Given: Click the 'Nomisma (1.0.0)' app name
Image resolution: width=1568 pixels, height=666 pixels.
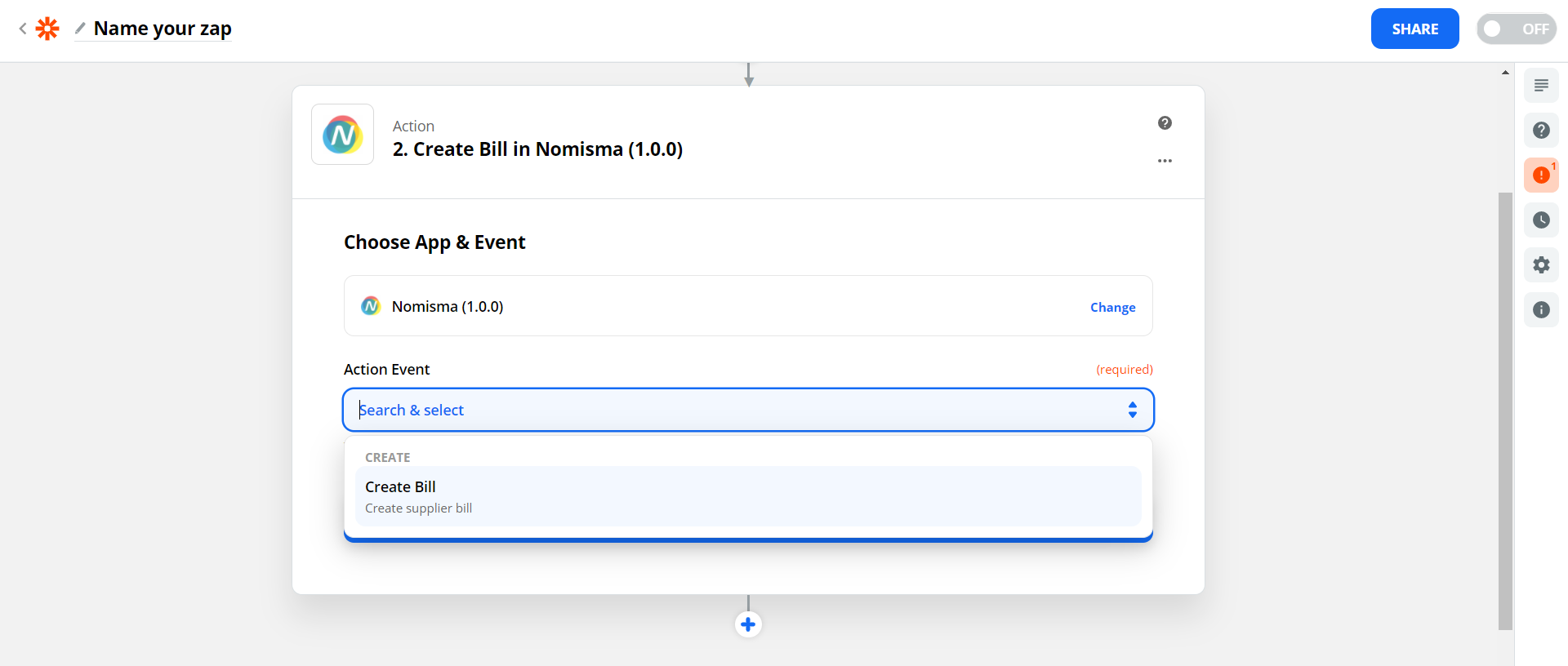Looking at the screenshot, I should [x=448, y=307].
